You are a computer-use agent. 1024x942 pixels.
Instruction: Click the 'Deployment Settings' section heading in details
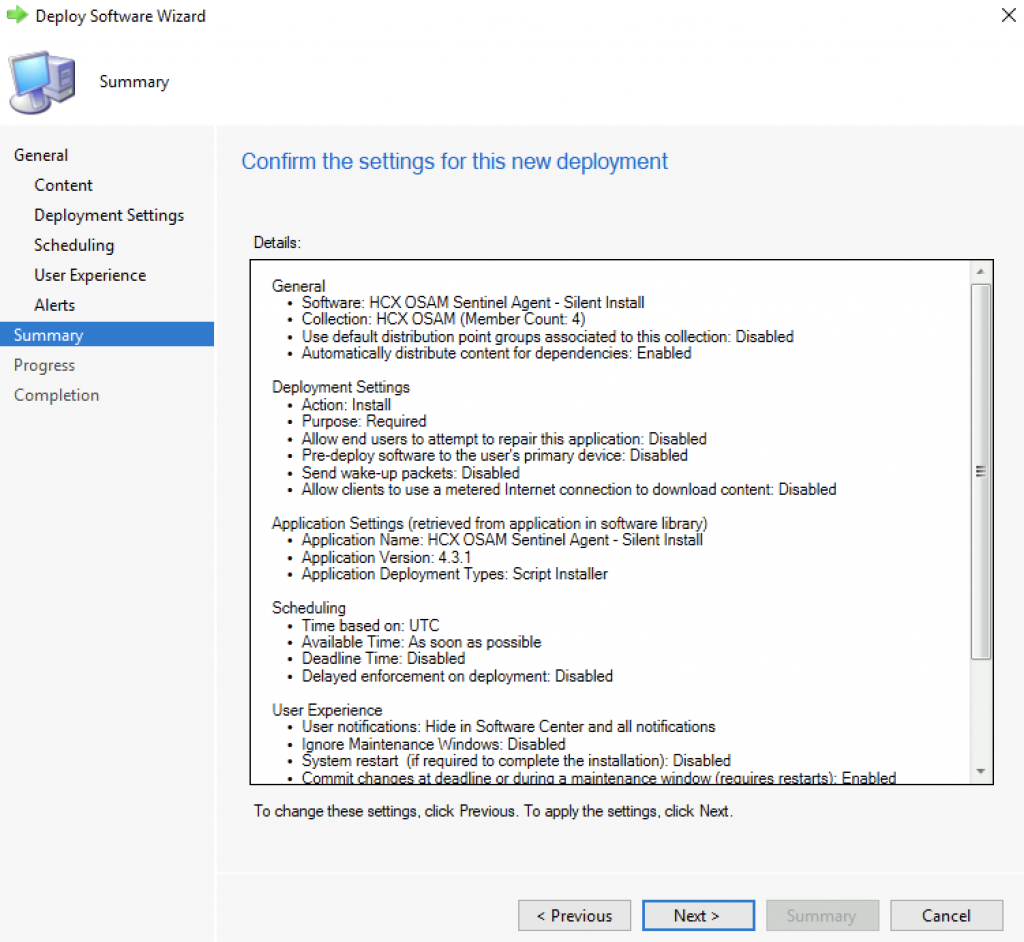tap(341, 387)
